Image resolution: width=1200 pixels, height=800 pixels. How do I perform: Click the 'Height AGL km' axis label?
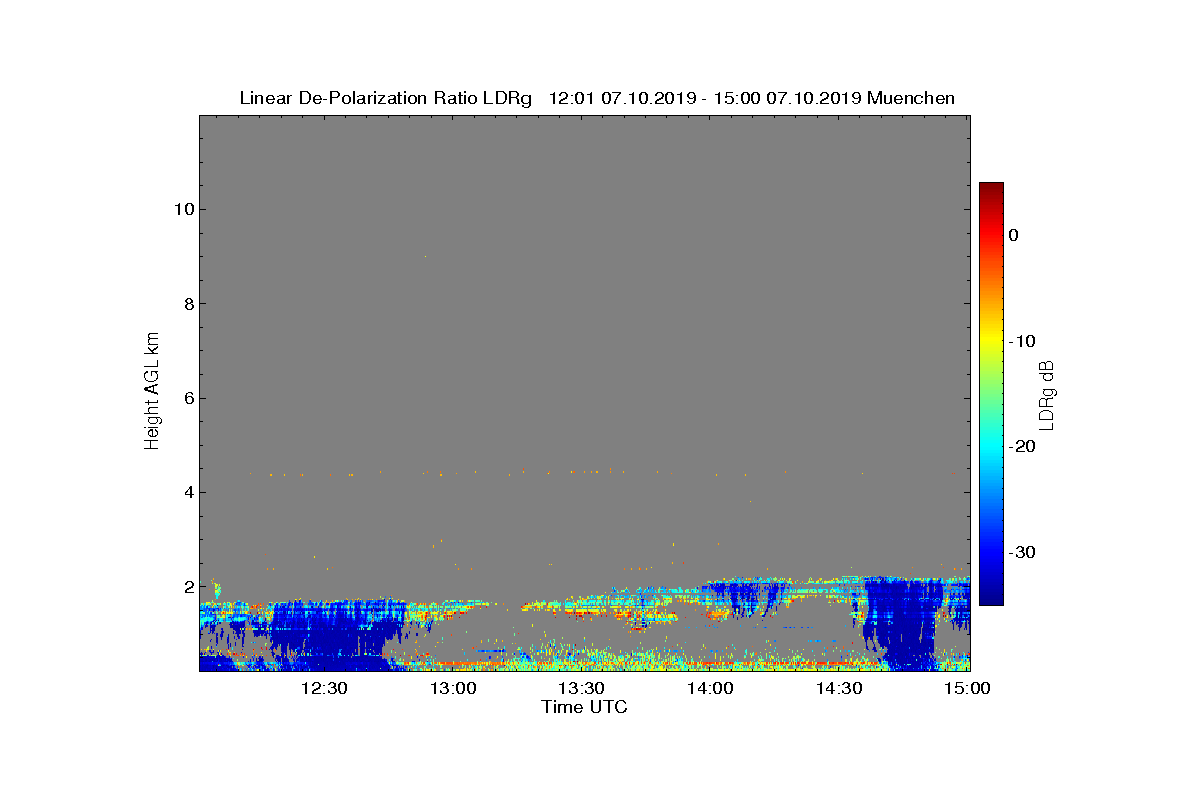click(152, 392)
